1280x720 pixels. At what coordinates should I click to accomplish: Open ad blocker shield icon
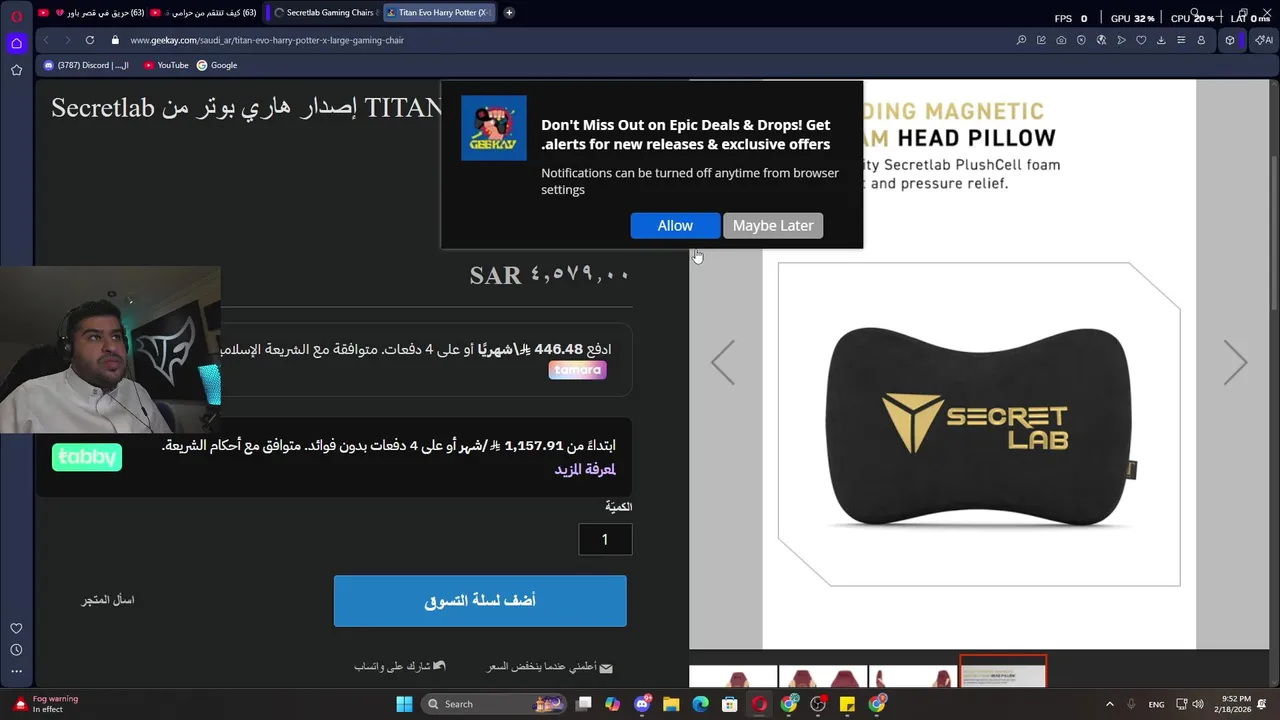(1081, 40)
